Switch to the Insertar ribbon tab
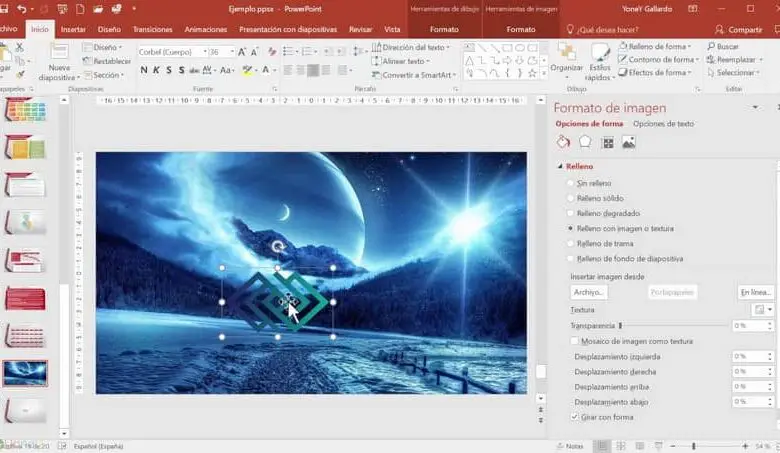Screen dimensions: 780x453 (x=73, y=30)
